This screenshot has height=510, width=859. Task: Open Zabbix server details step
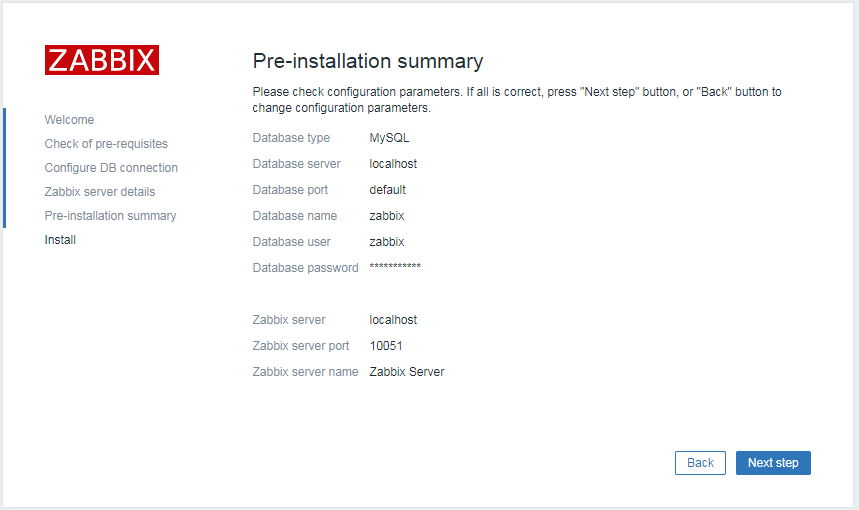[x=100, y=192]
